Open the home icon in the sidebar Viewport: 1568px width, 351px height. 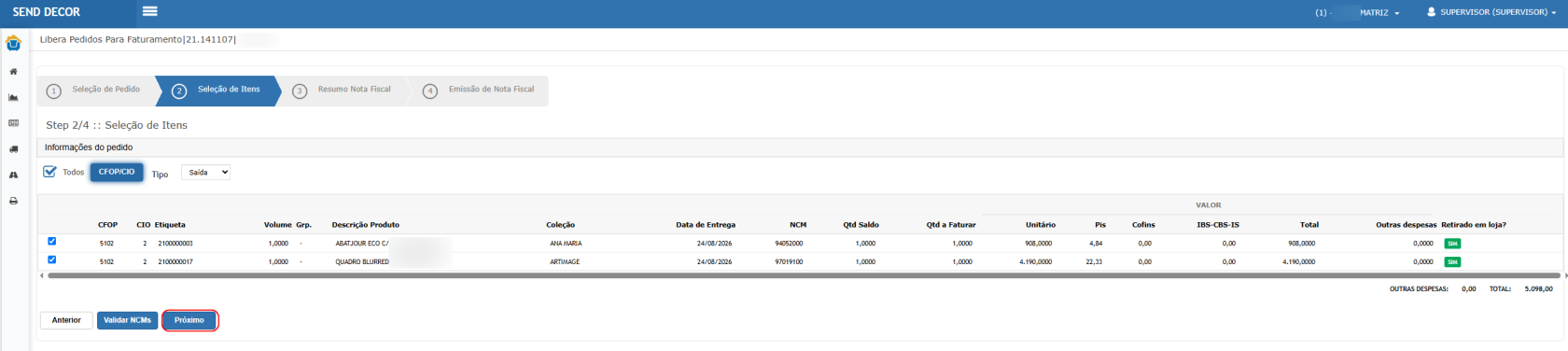point(13,72)
